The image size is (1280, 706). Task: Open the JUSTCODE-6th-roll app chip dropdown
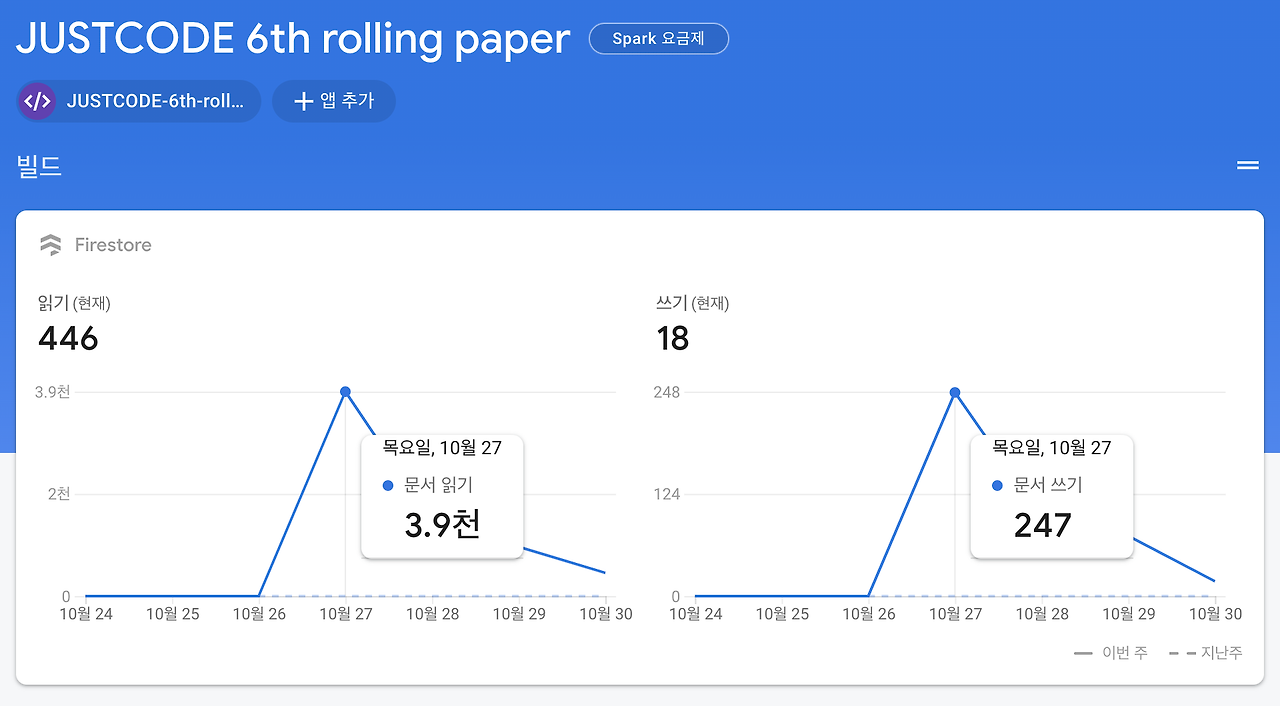pyautogui.click(x=138, y=100)
